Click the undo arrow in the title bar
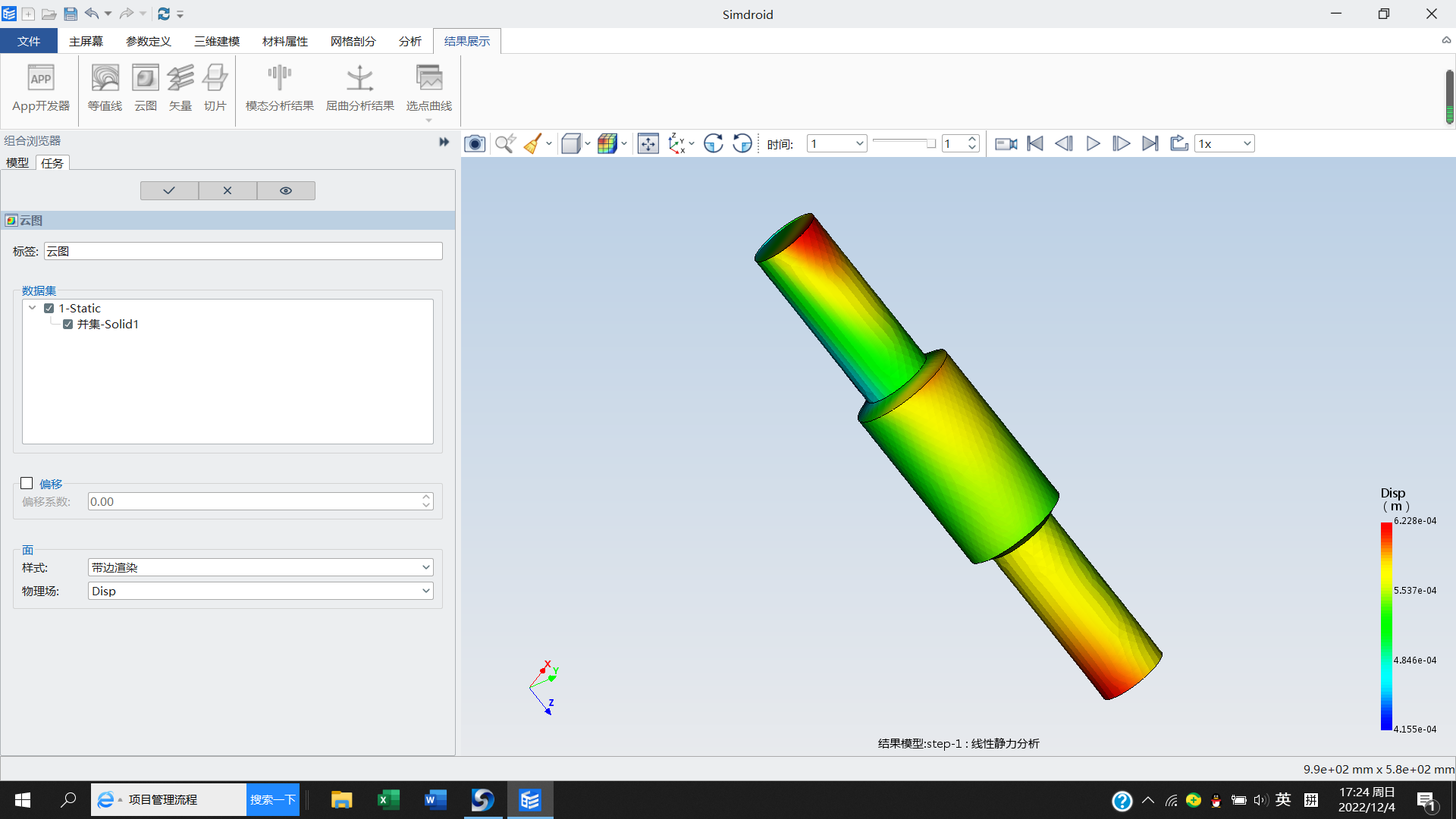The height and width of the screenshot is (819, 1456). point(92,14)
